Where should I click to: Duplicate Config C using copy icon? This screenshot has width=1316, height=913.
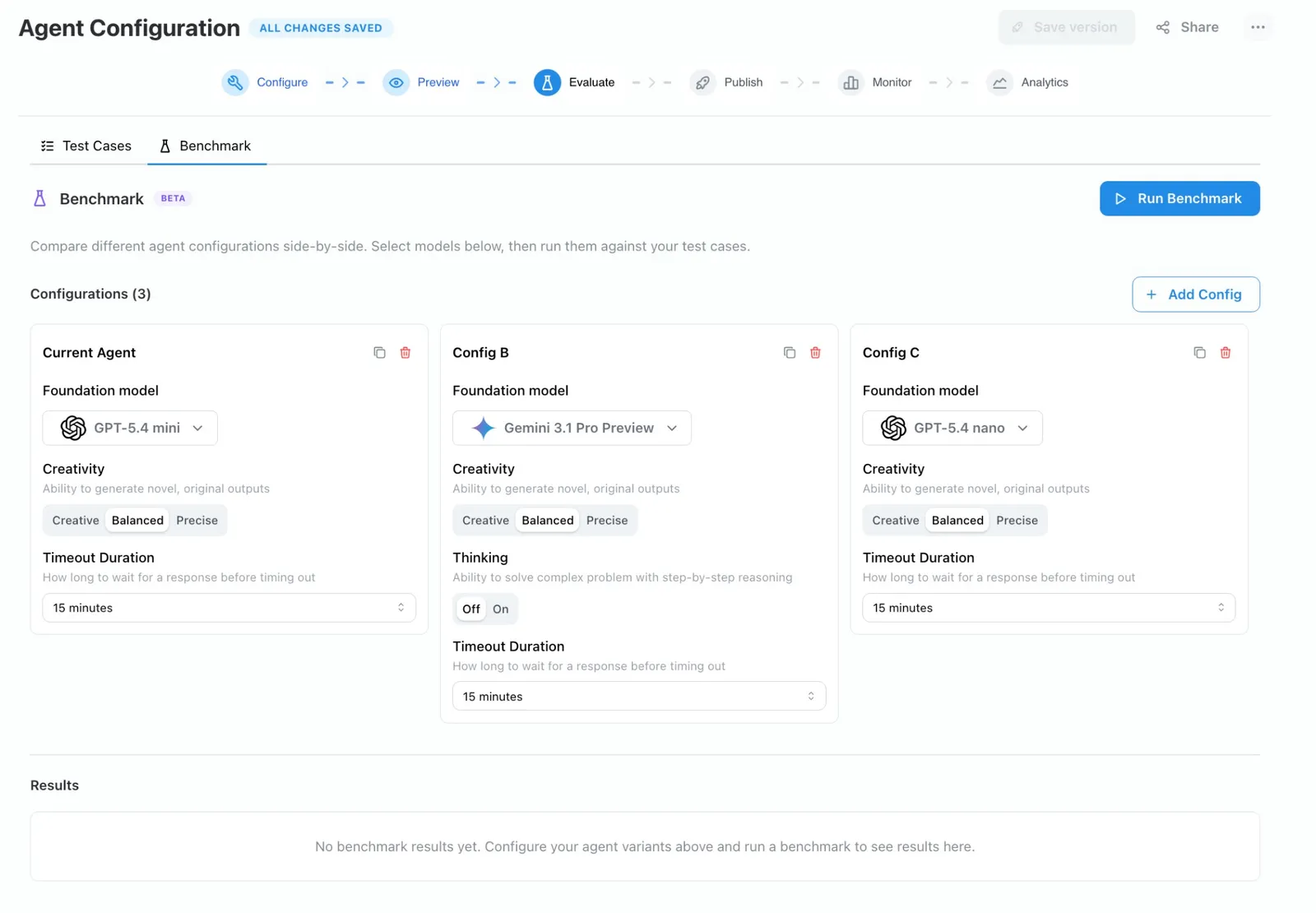click(1199, 353)
